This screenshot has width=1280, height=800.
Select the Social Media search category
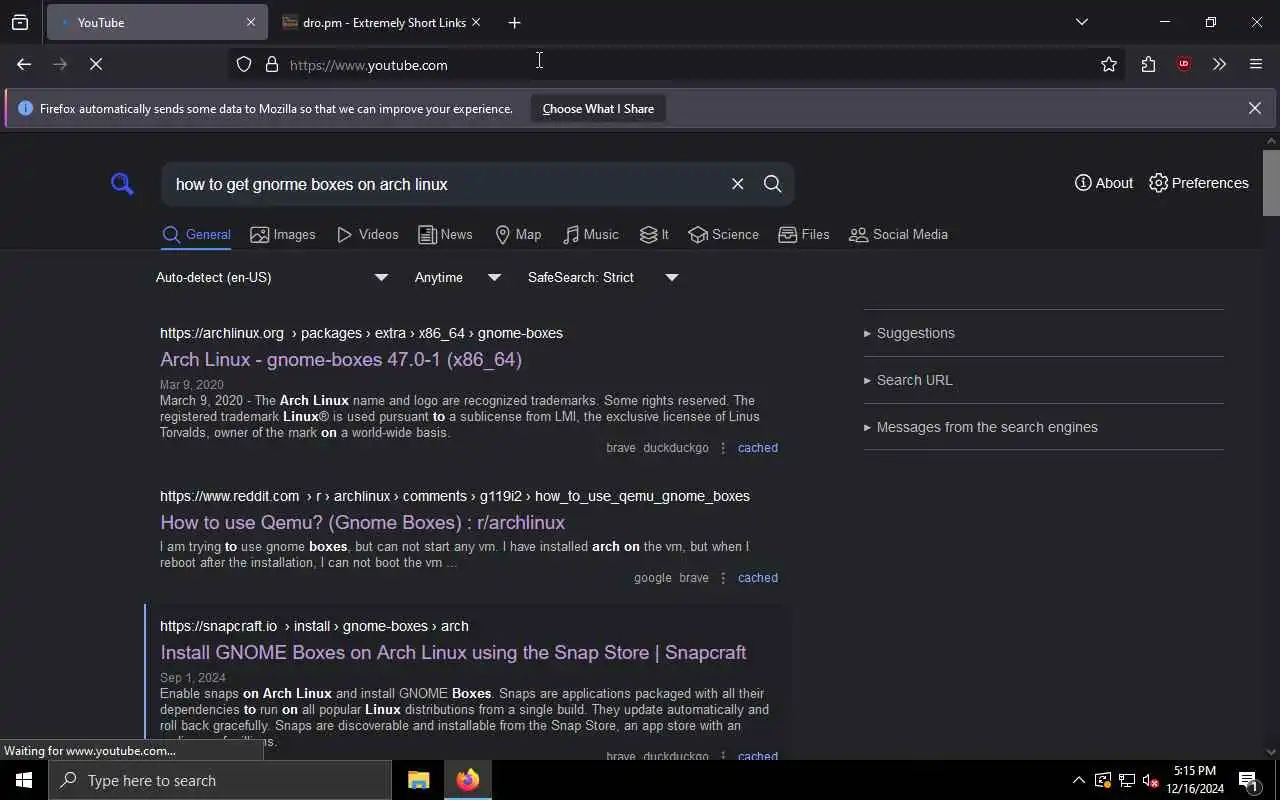(898, 235)
